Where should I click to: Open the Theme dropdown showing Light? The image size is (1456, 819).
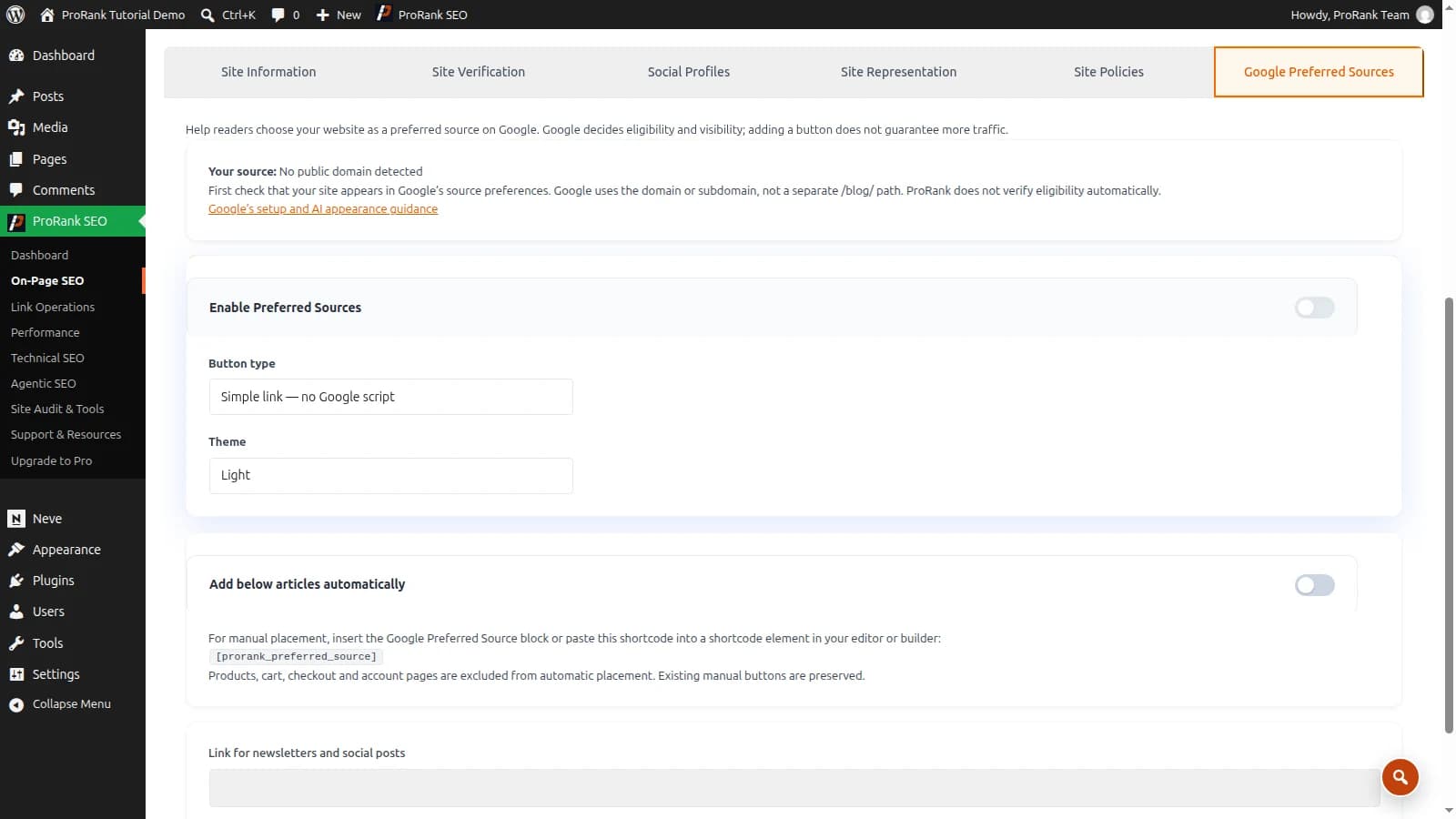390,476
